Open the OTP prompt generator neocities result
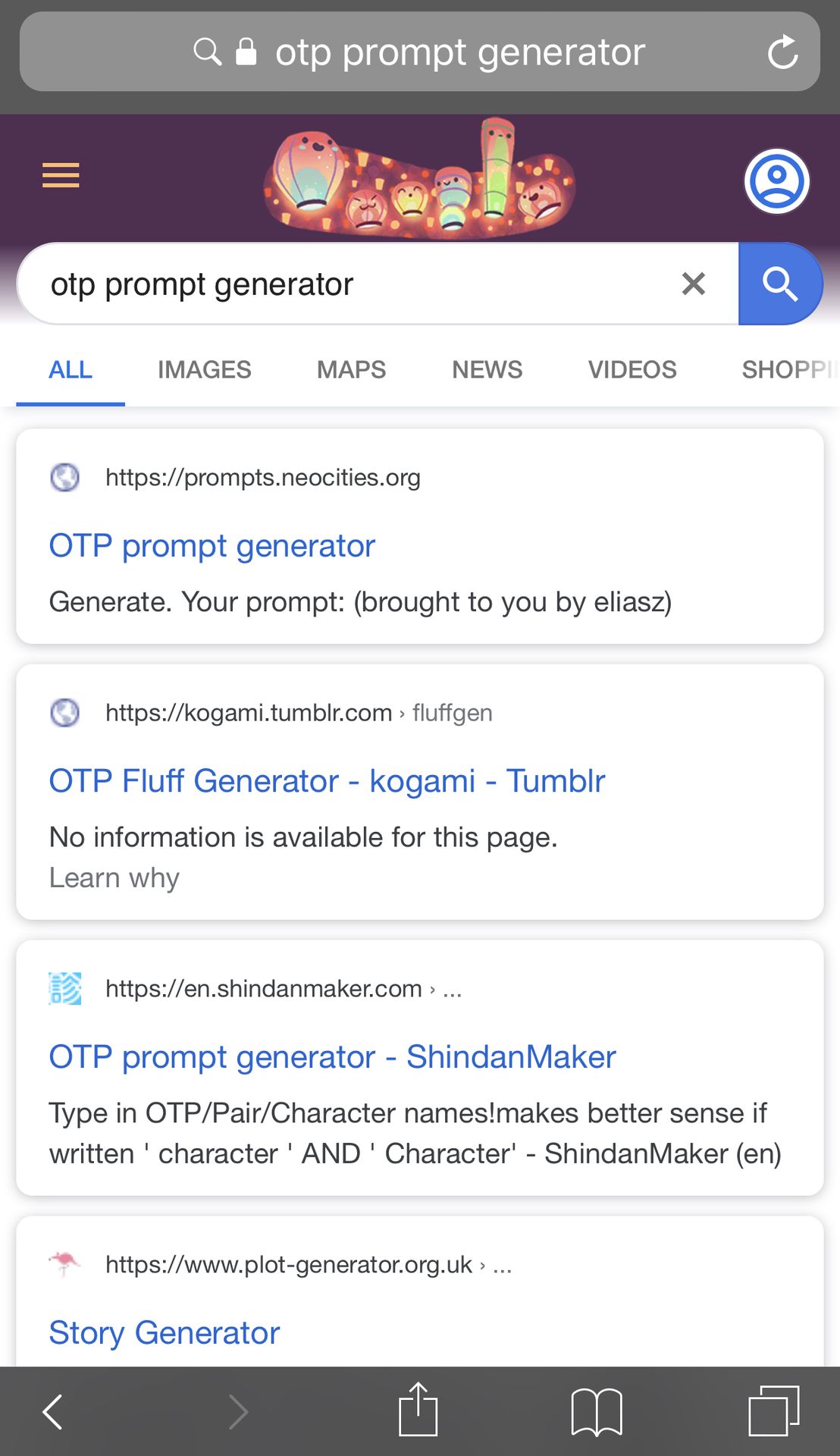Viewport: 840px width, 1456px height. point(212,546)
